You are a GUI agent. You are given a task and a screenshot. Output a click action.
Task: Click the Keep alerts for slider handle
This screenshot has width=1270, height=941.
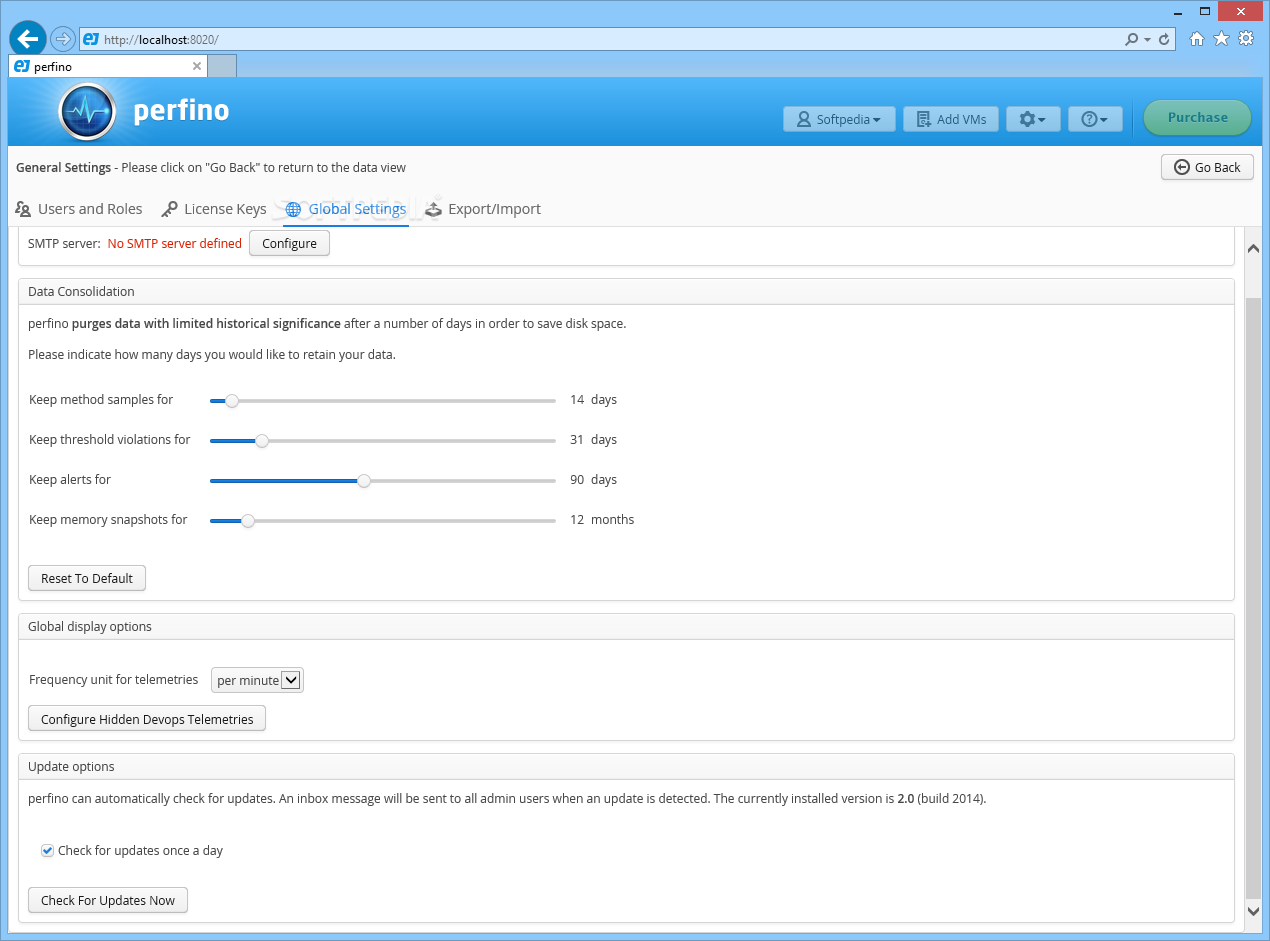364,480
